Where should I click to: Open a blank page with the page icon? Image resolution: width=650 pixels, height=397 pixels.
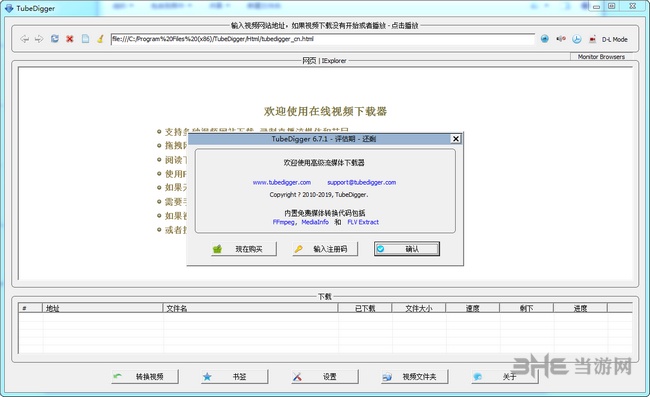click(x=85, y=39)
